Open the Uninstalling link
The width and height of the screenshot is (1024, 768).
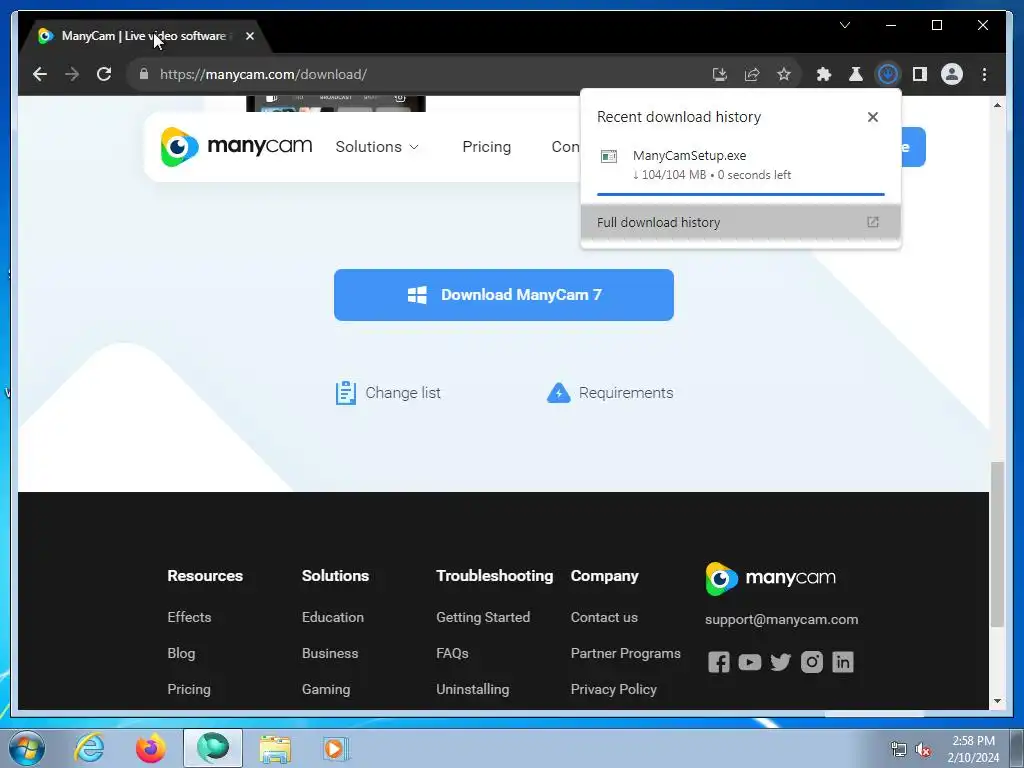(473, 689)
